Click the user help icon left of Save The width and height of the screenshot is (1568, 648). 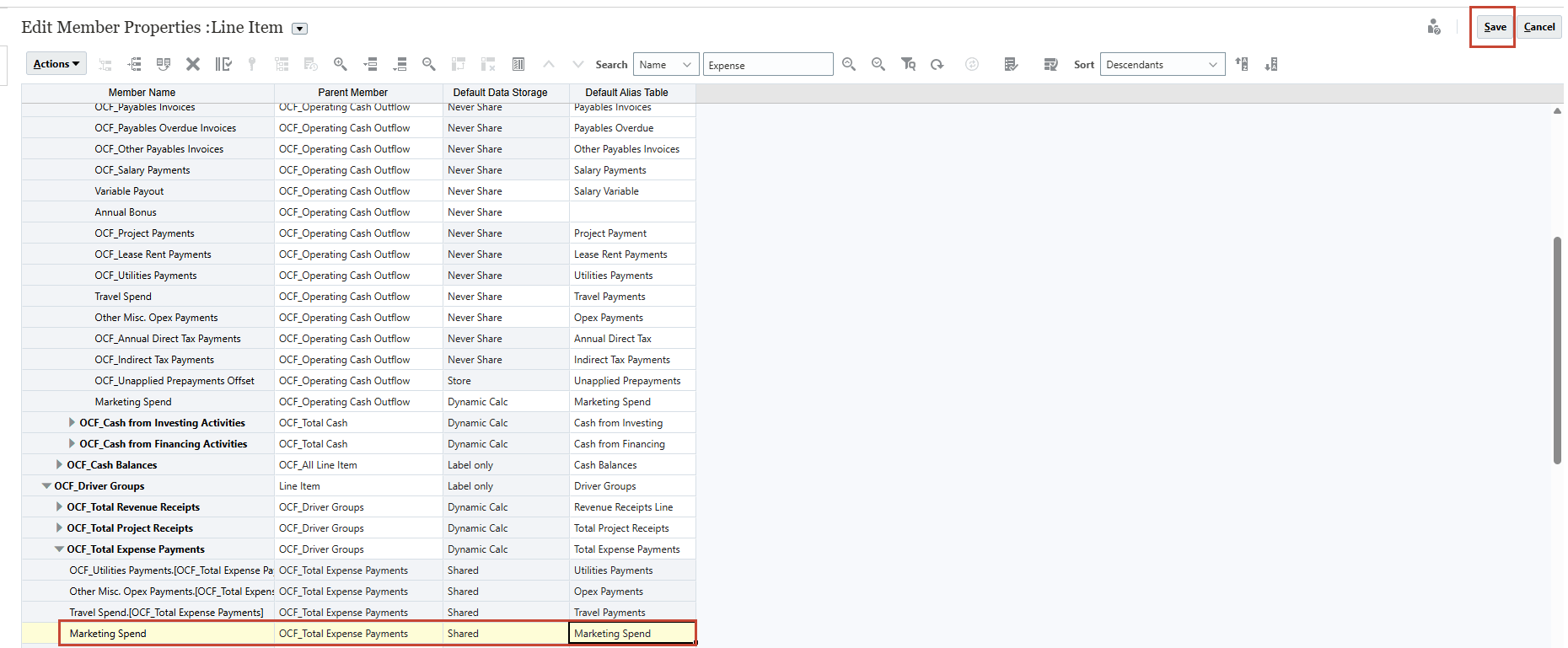1434,27
